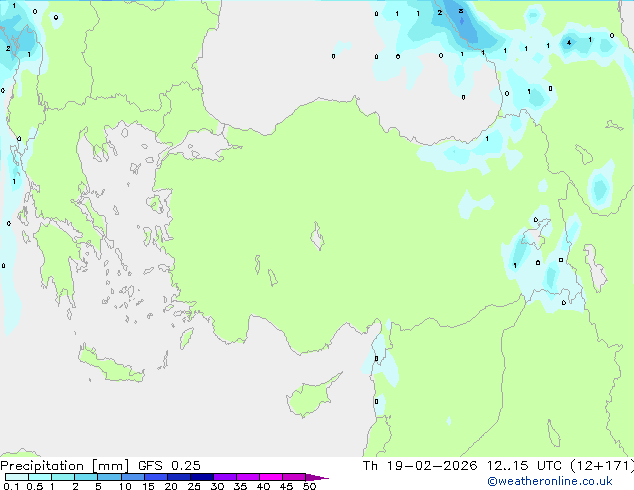Pick the legend swatch between 10 and 15
The image size is (634, 490).
tap(133, 477)
